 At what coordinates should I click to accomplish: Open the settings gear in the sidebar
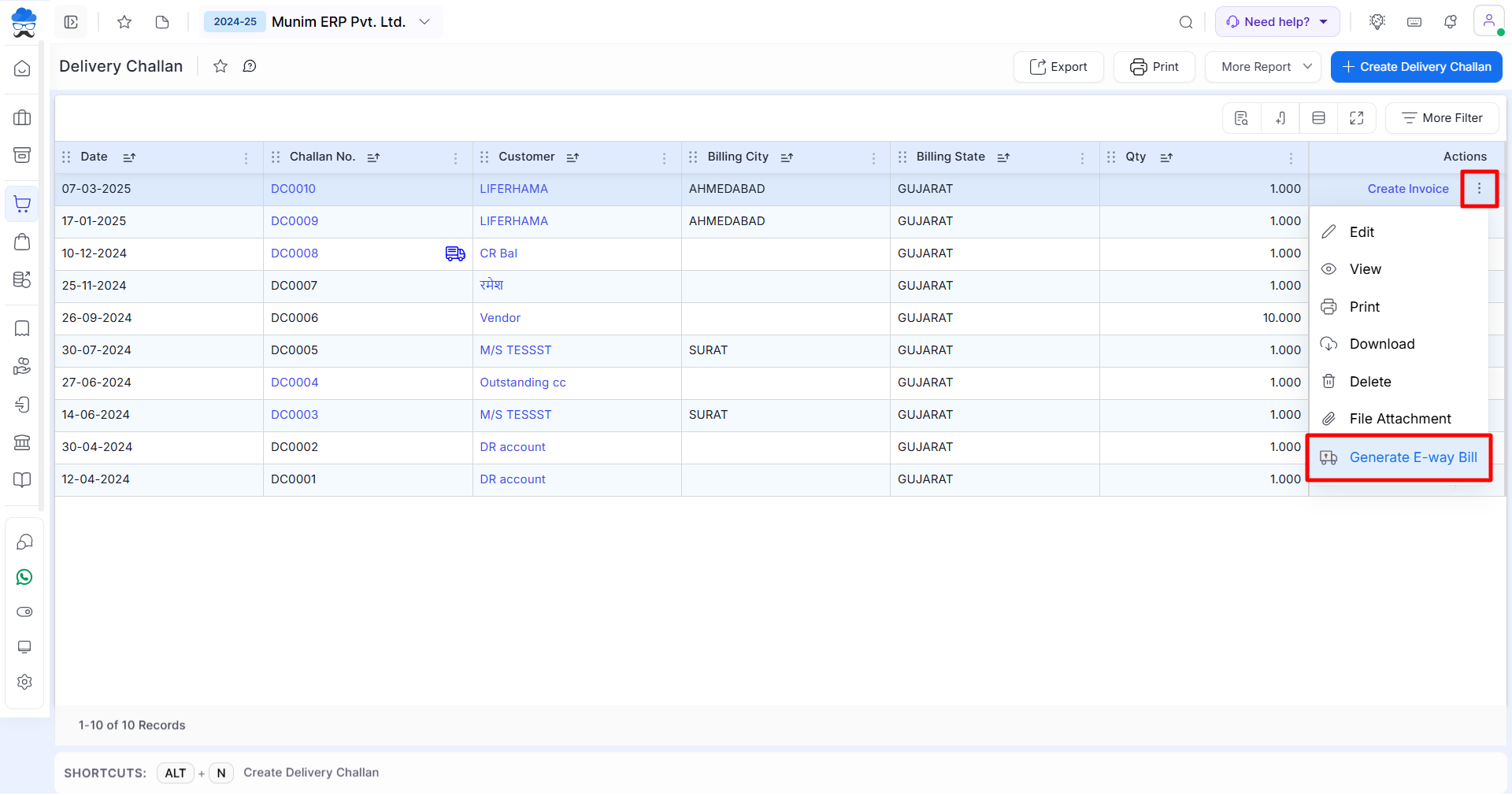coord(24,682)
